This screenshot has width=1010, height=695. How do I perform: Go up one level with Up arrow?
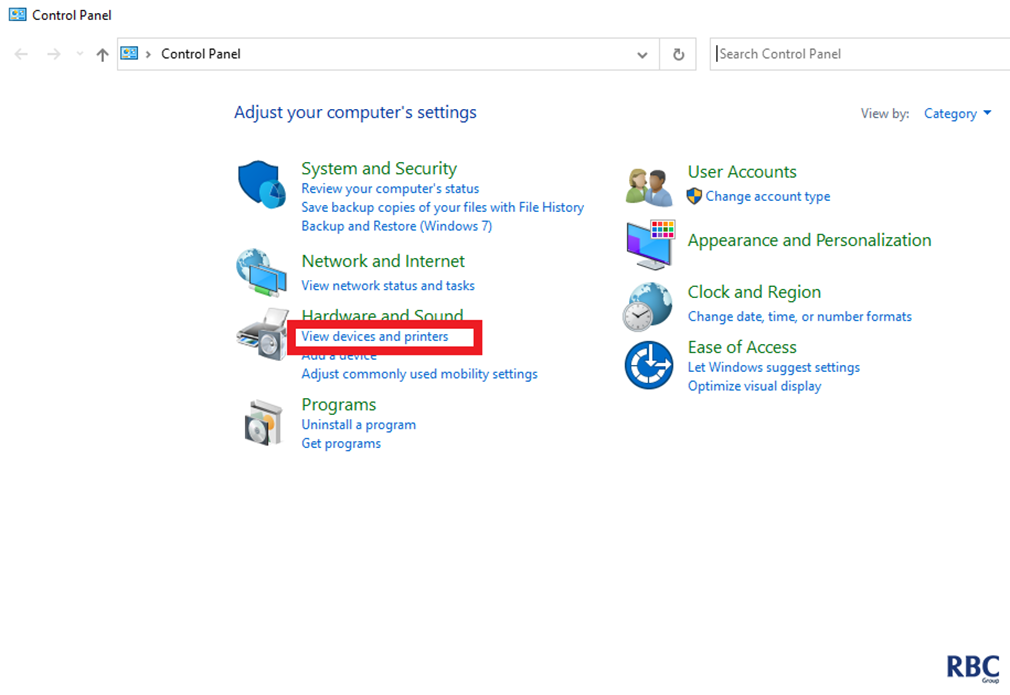[102, 55]
